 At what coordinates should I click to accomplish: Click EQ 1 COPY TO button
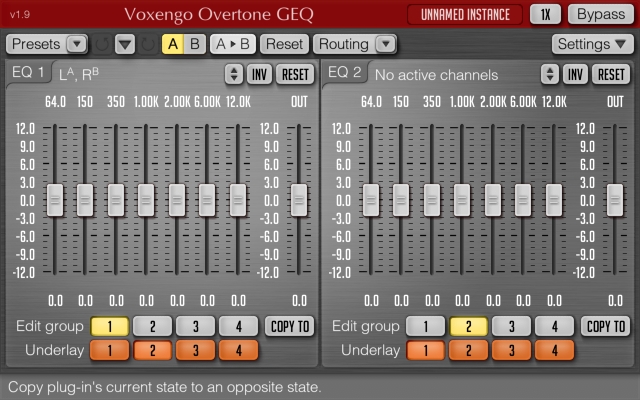[x=290, y=326]
